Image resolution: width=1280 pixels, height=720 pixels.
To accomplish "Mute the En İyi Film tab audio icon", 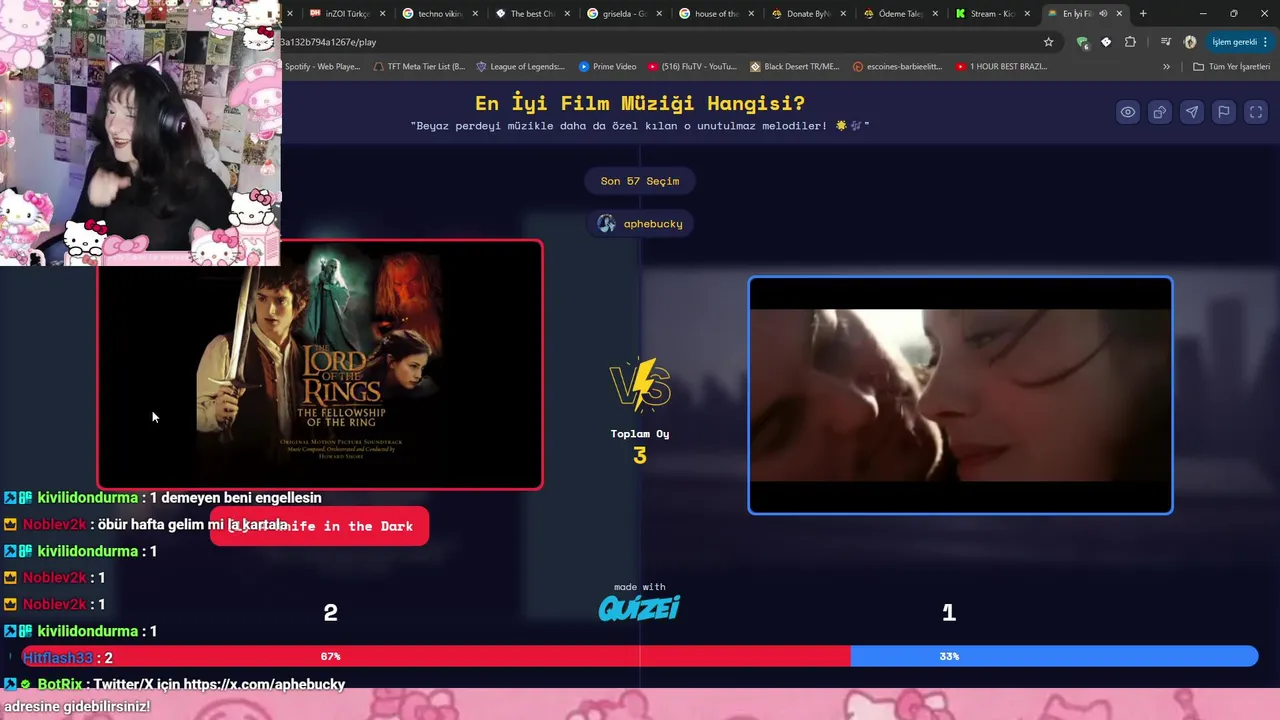I will [1103, 14].
